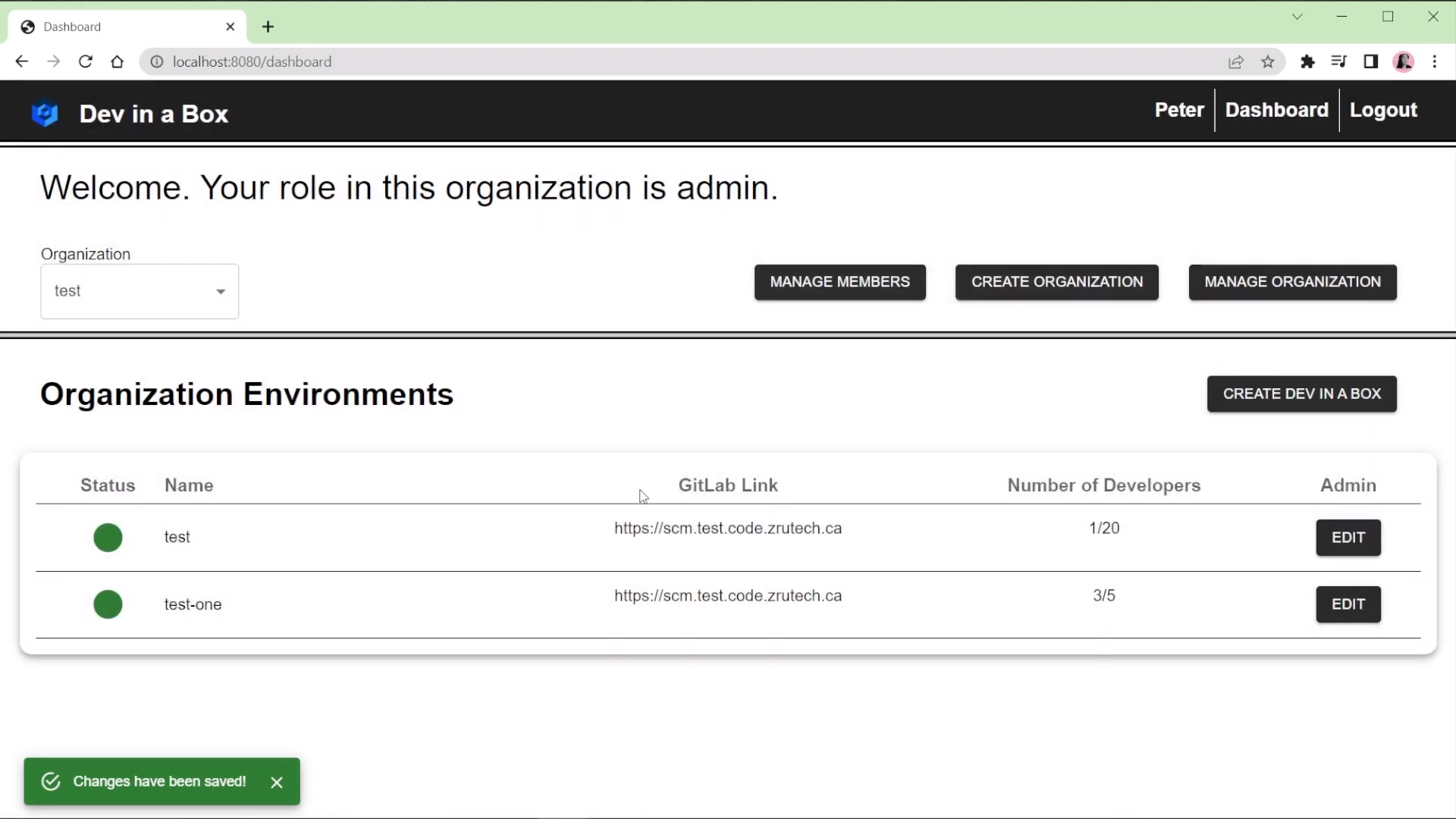Click the green status indicator for test environment
The width and height of the screenshot is (1456, 819).
(108, 537)
